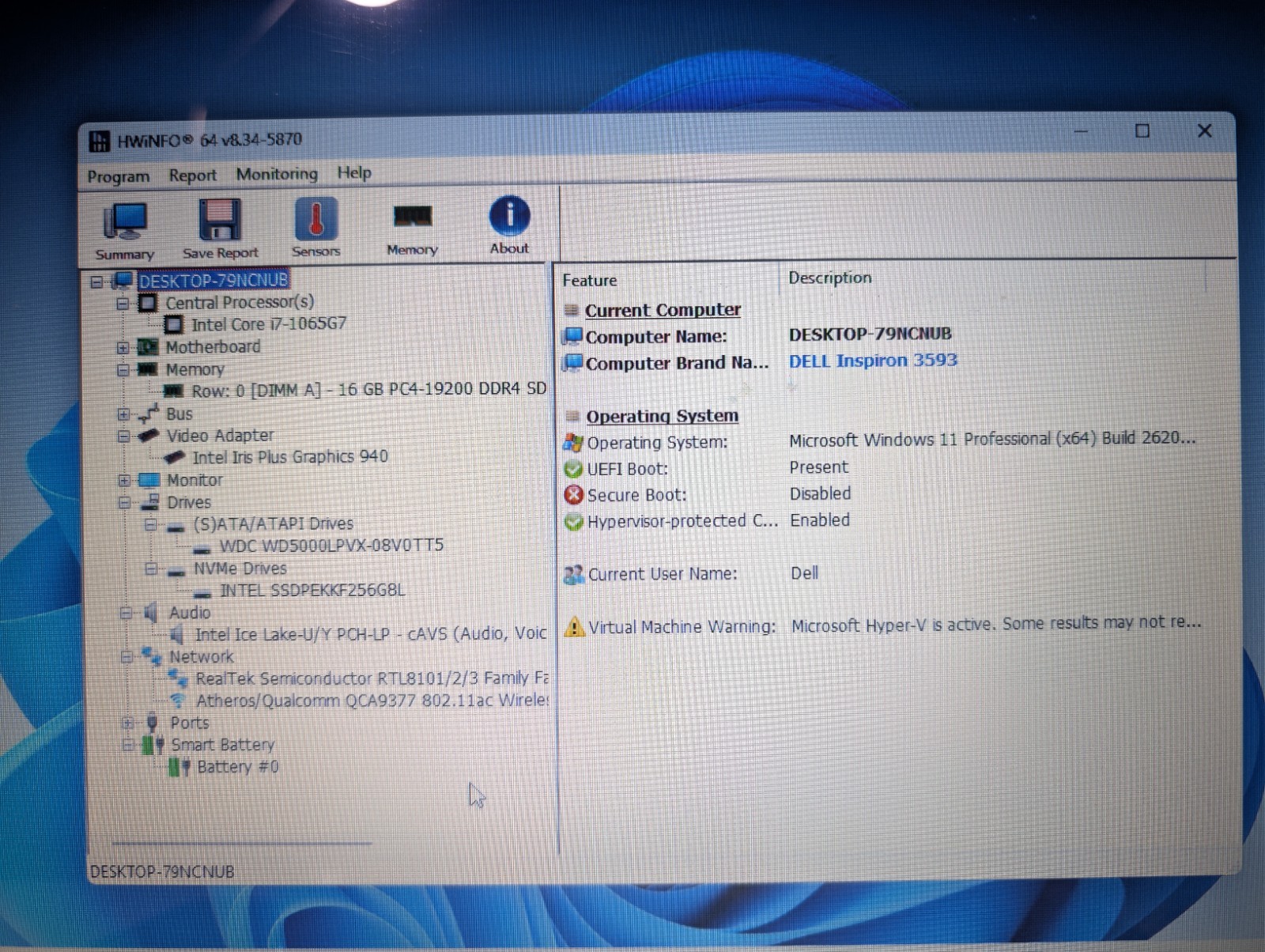Select the Monitor tree item
Image resolution: width=1265 pixels, height=952 pixels.
tap(194, 481)
